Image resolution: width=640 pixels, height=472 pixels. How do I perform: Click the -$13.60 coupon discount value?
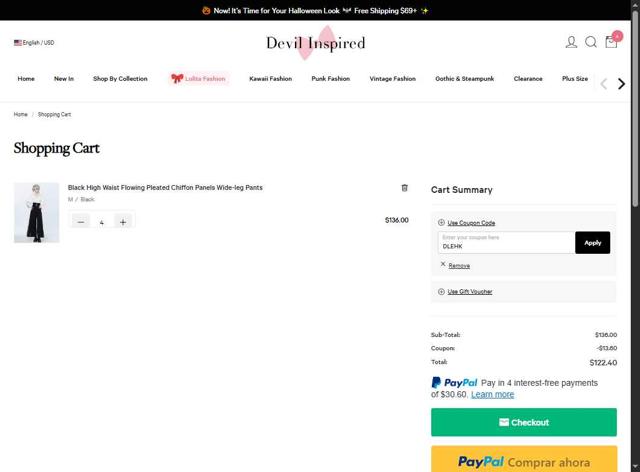point(607,348)
